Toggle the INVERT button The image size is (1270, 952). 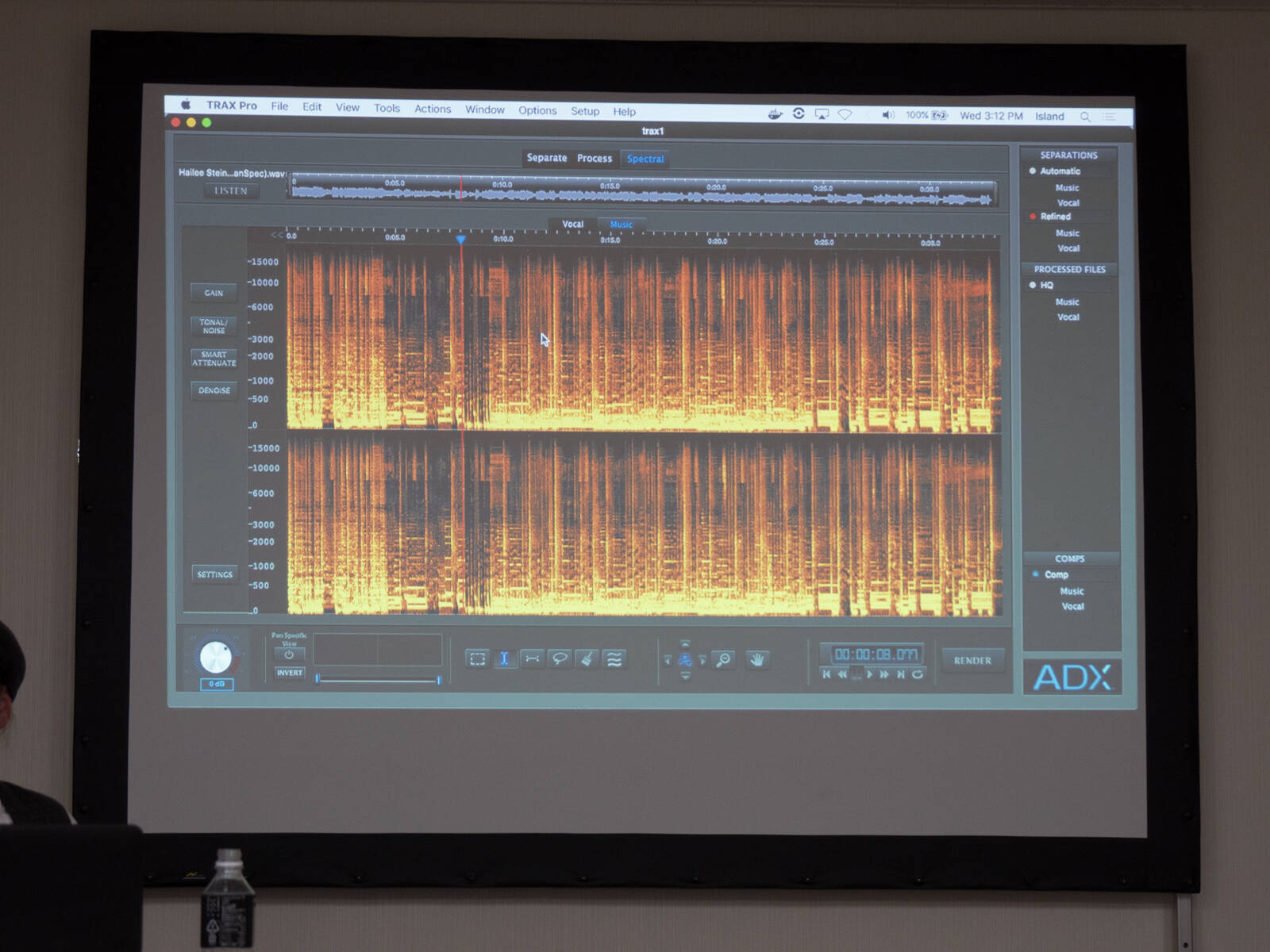pos(289,673)
